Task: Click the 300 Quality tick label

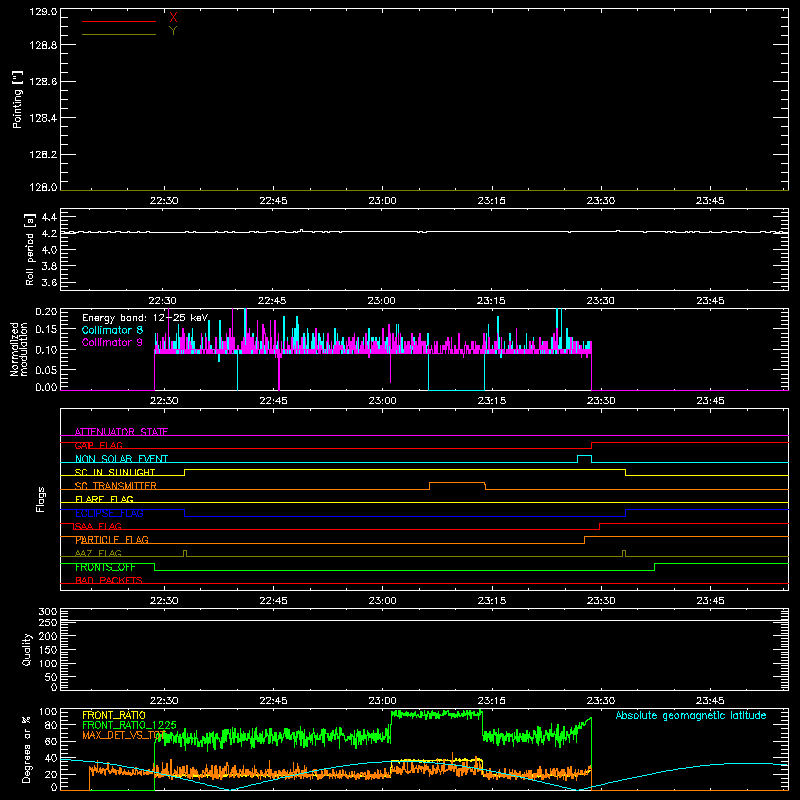Action: click(48, 612)
